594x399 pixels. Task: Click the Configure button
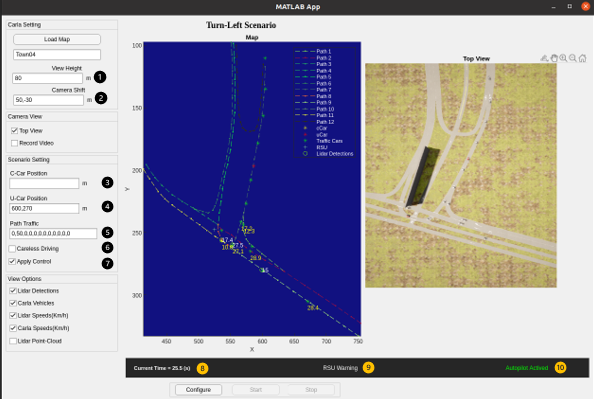(x=199, y=390)
